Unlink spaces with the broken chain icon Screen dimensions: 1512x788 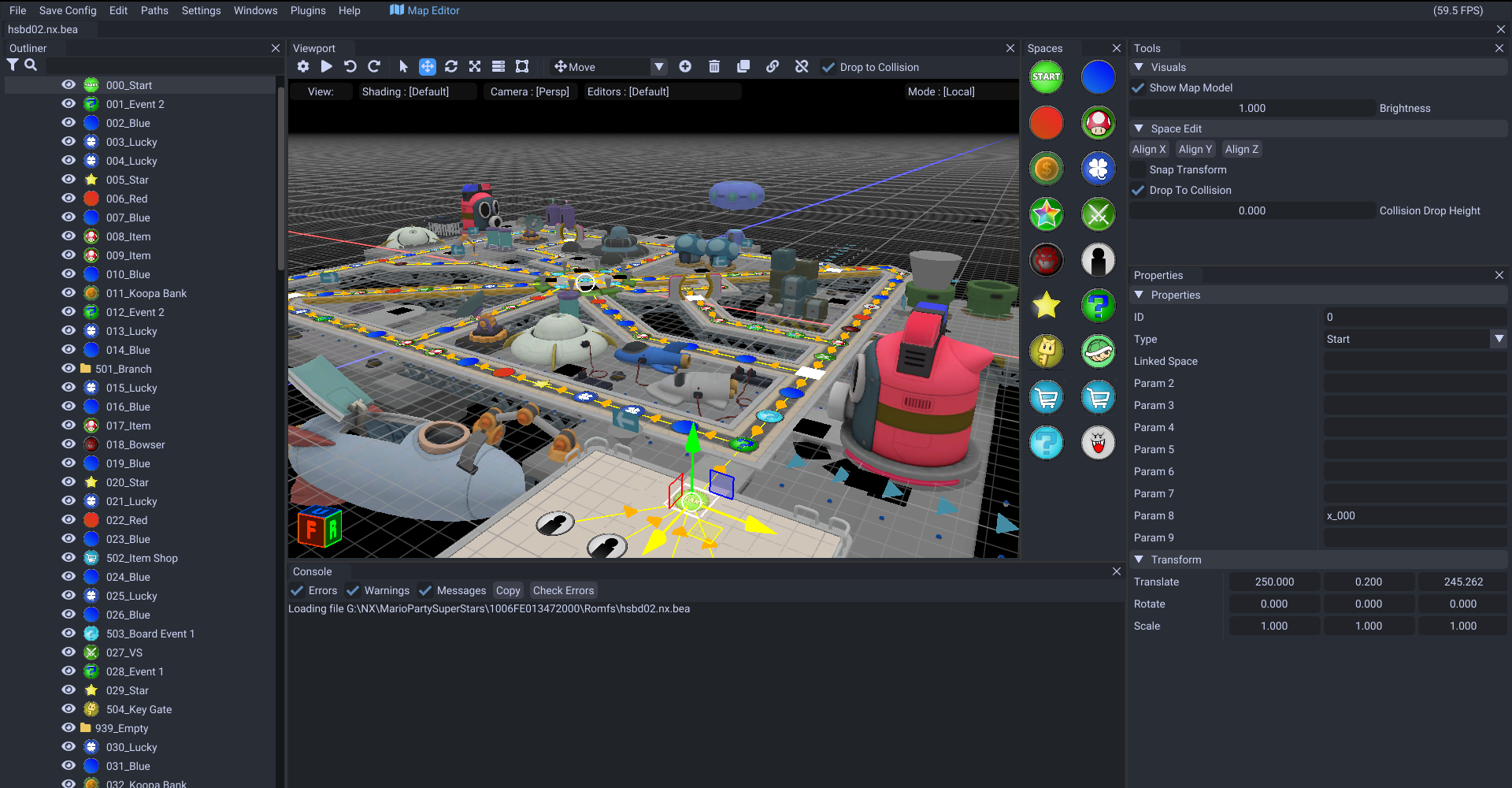click(802, 67)
